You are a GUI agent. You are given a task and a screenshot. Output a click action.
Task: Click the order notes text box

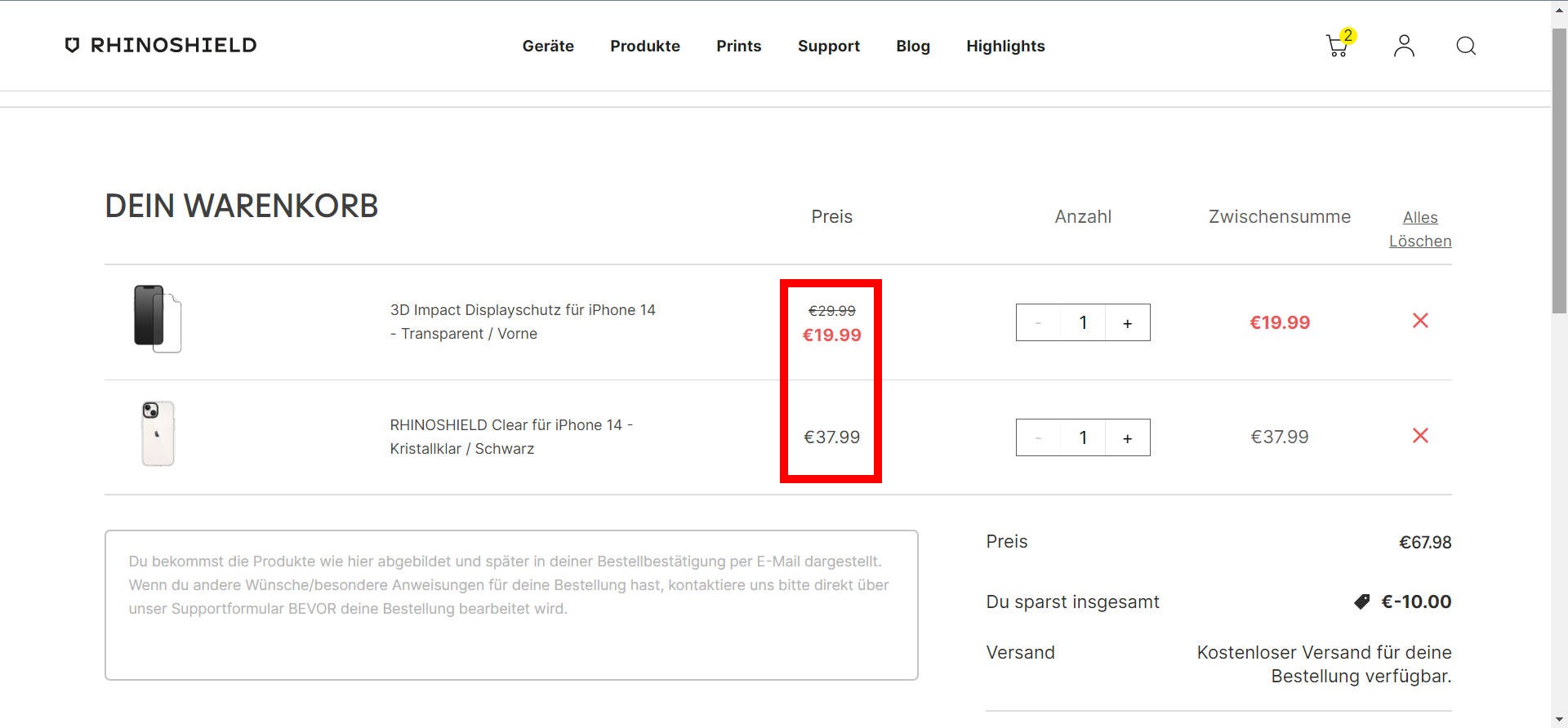tap(511, 605)
